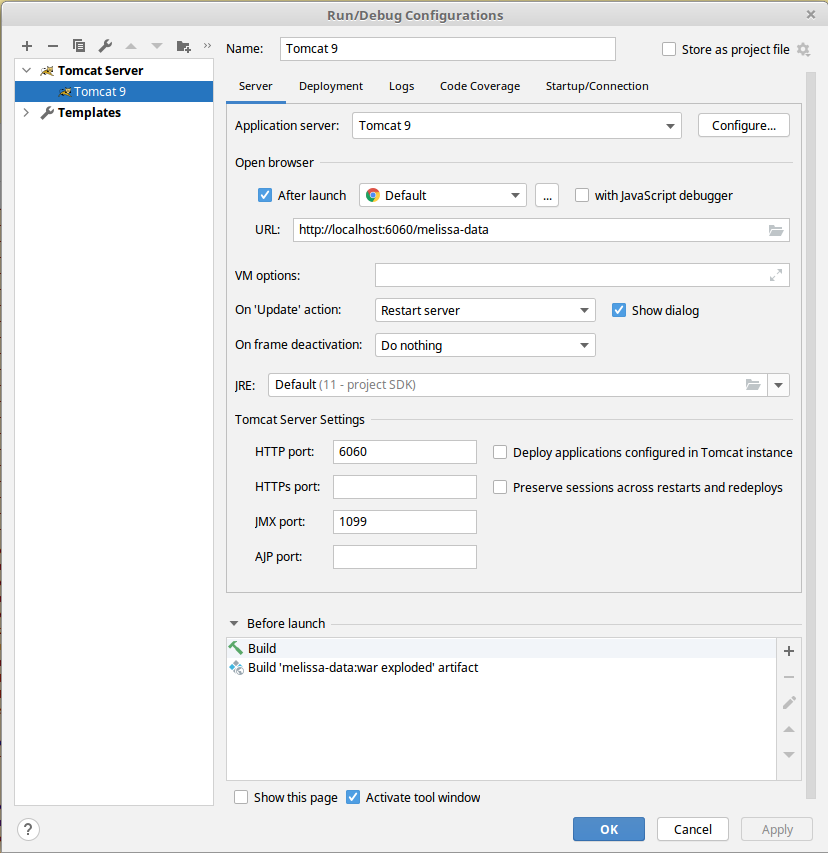Click the Name input field
This screenshot has height=853, width=828.
pos(448,49)
